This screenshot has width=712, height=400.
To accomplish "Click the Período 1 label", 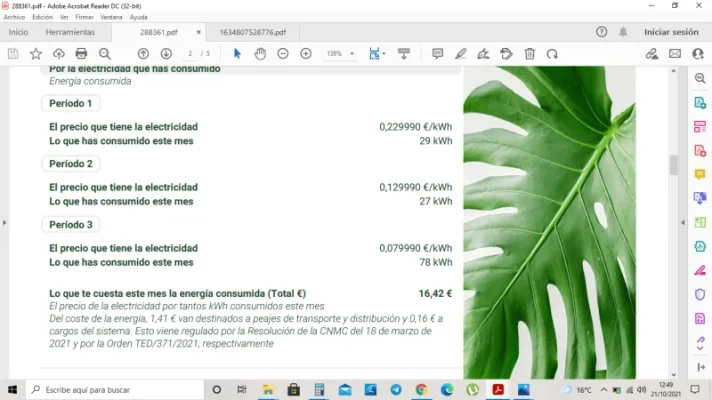I will [x=70, y=104].
